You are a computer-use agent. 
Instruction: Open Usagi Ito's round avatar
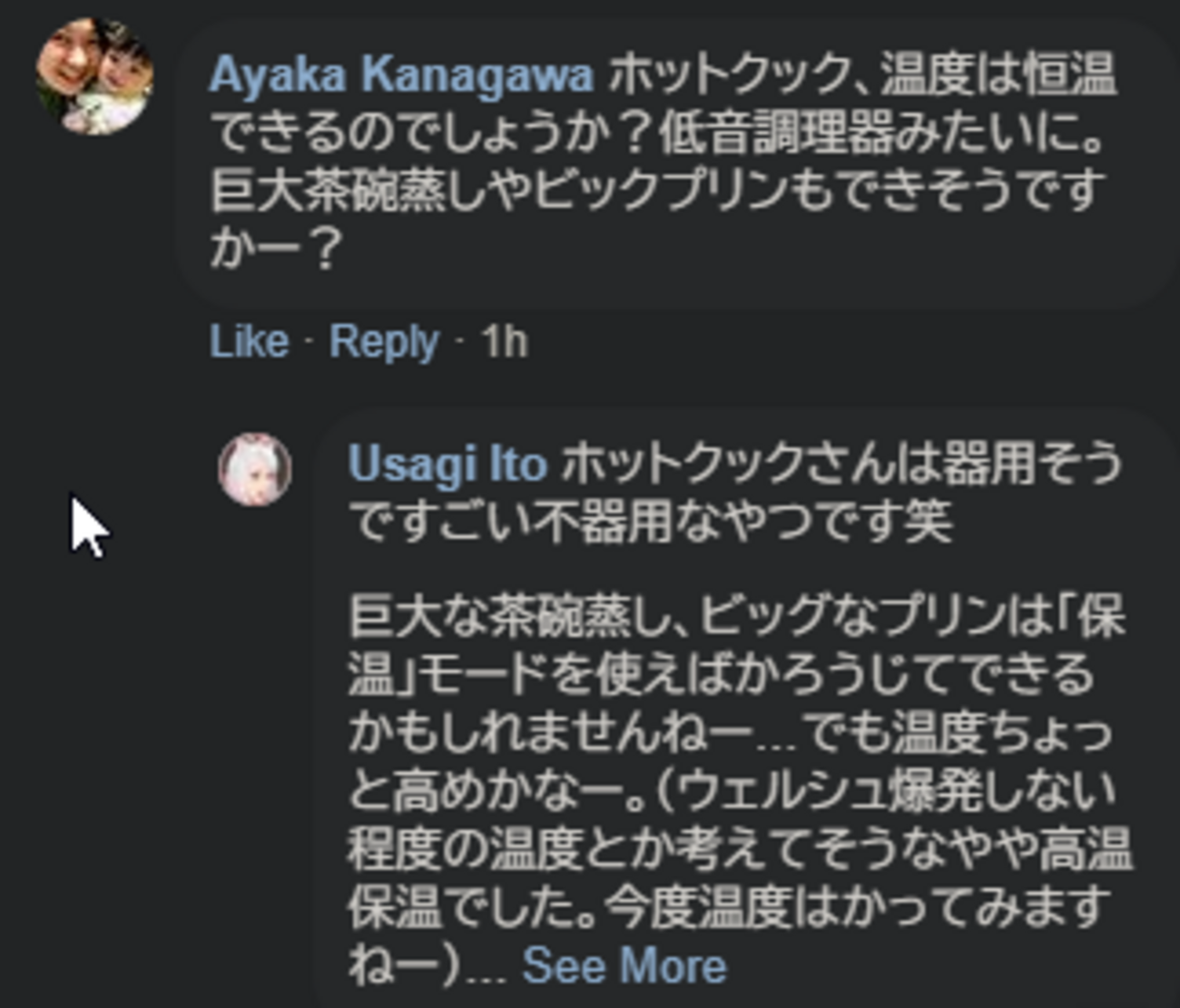[x=255, y=468]
